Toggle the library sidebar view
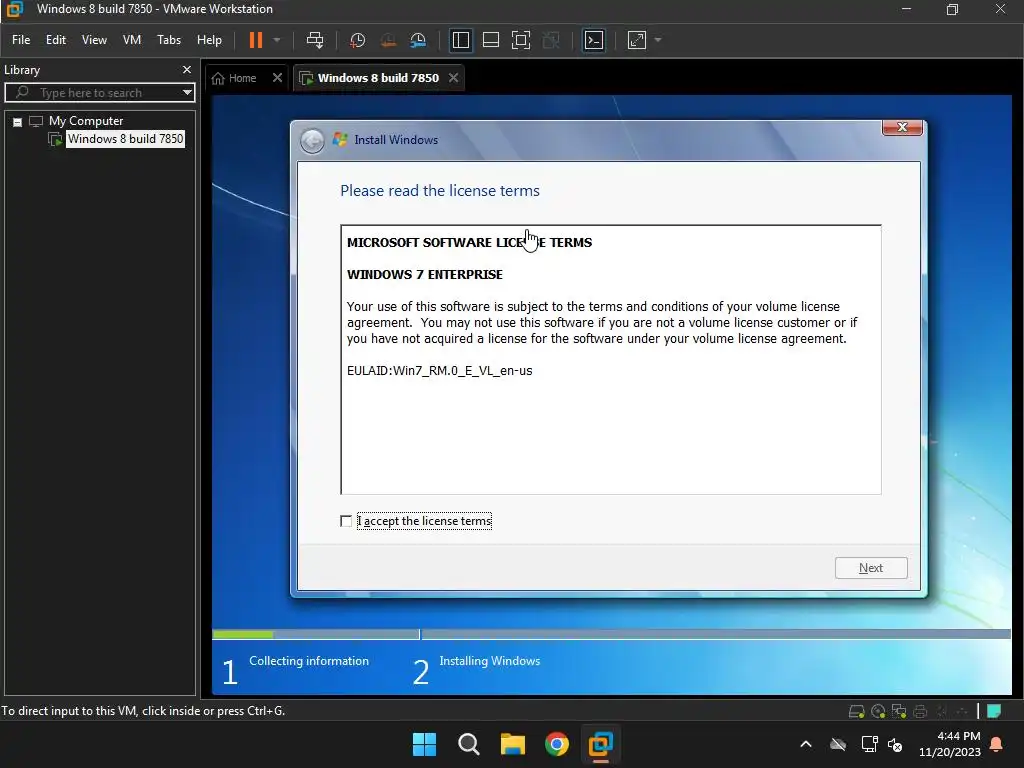The image size is (1024, 768). tap(460, 40)
